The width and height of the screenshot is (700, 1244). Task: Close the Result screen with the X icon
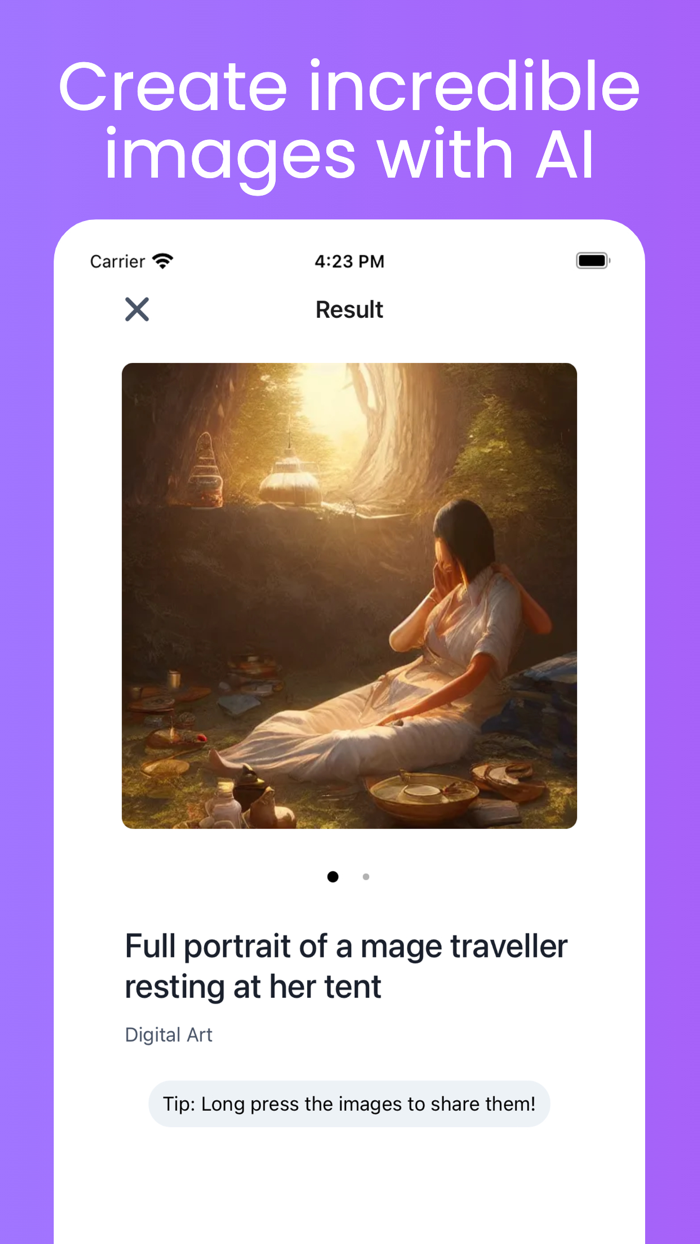(x=137, y=310)
